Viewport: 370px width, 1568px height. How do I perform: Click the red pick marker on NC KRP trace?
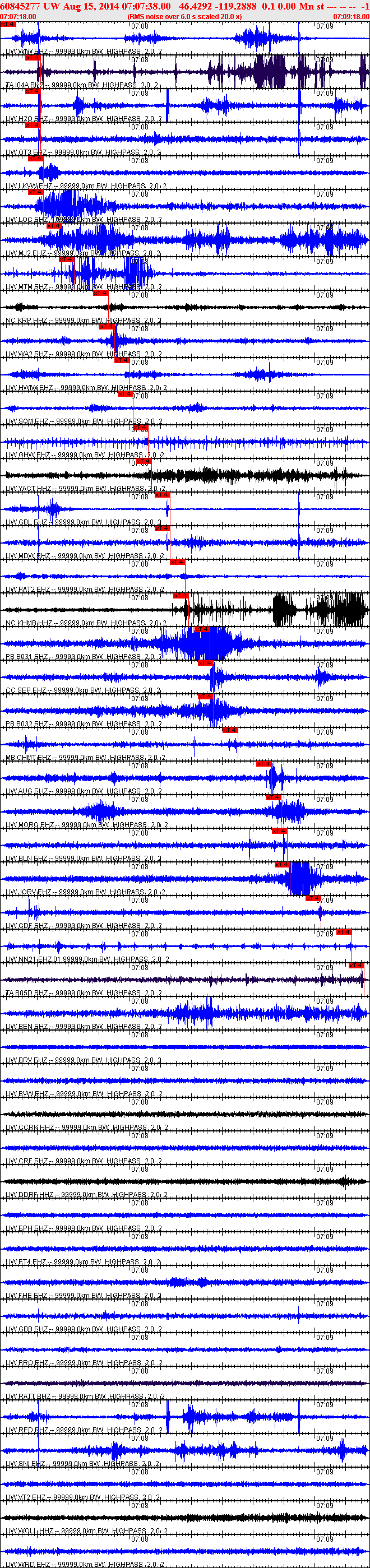[100, 293]
